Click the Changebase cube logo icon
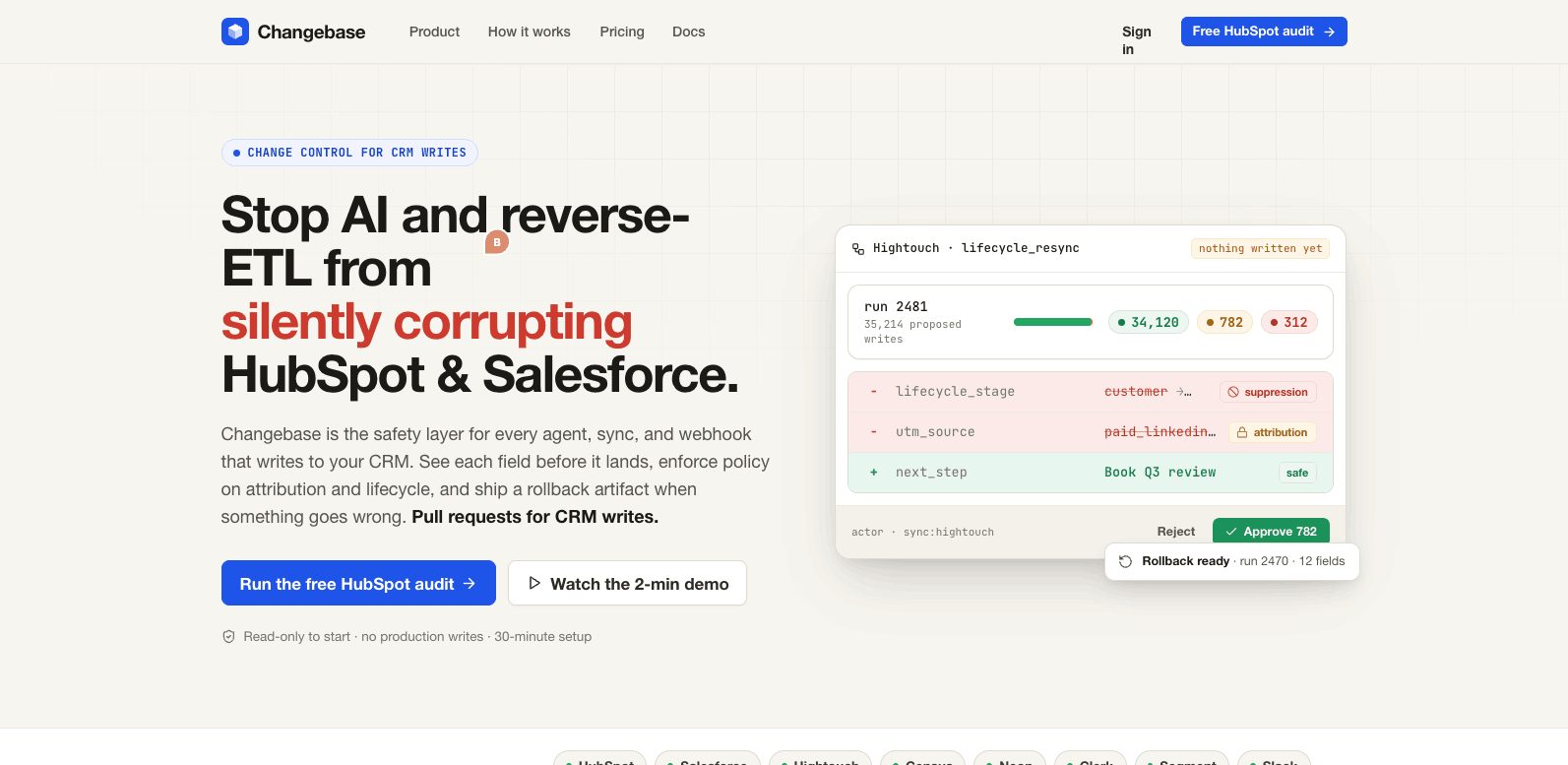This screenshot has height=765, width=1568. [x=235, y=32]
